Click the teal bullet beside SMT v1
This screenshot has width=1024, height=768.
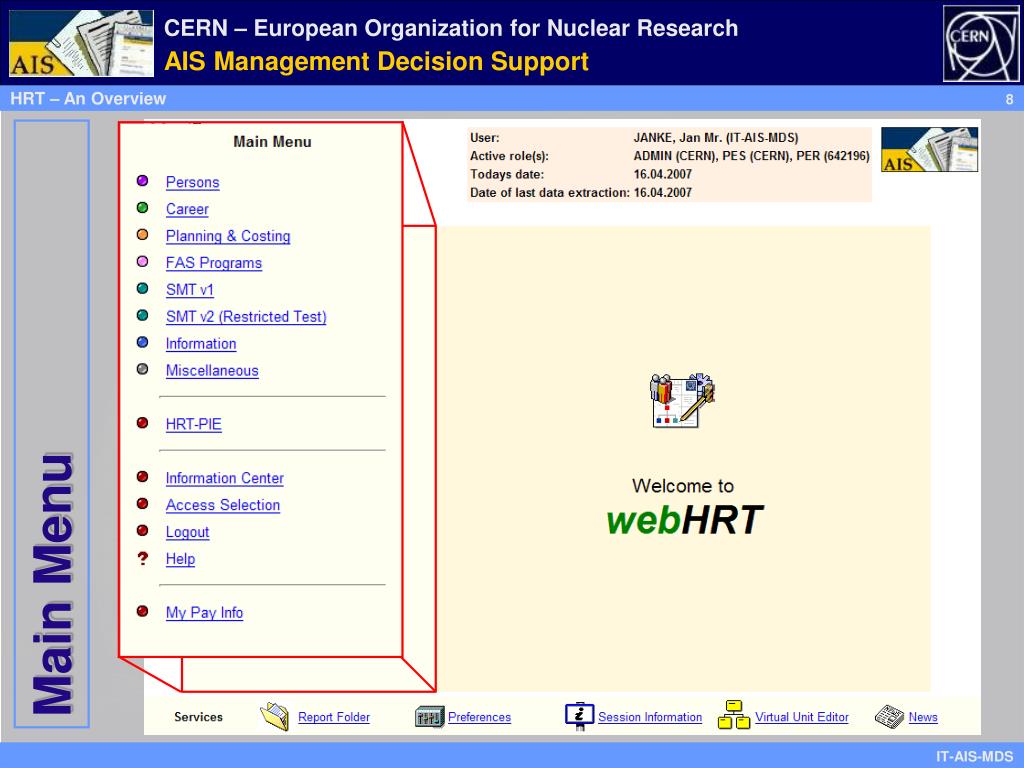(142, 288)
